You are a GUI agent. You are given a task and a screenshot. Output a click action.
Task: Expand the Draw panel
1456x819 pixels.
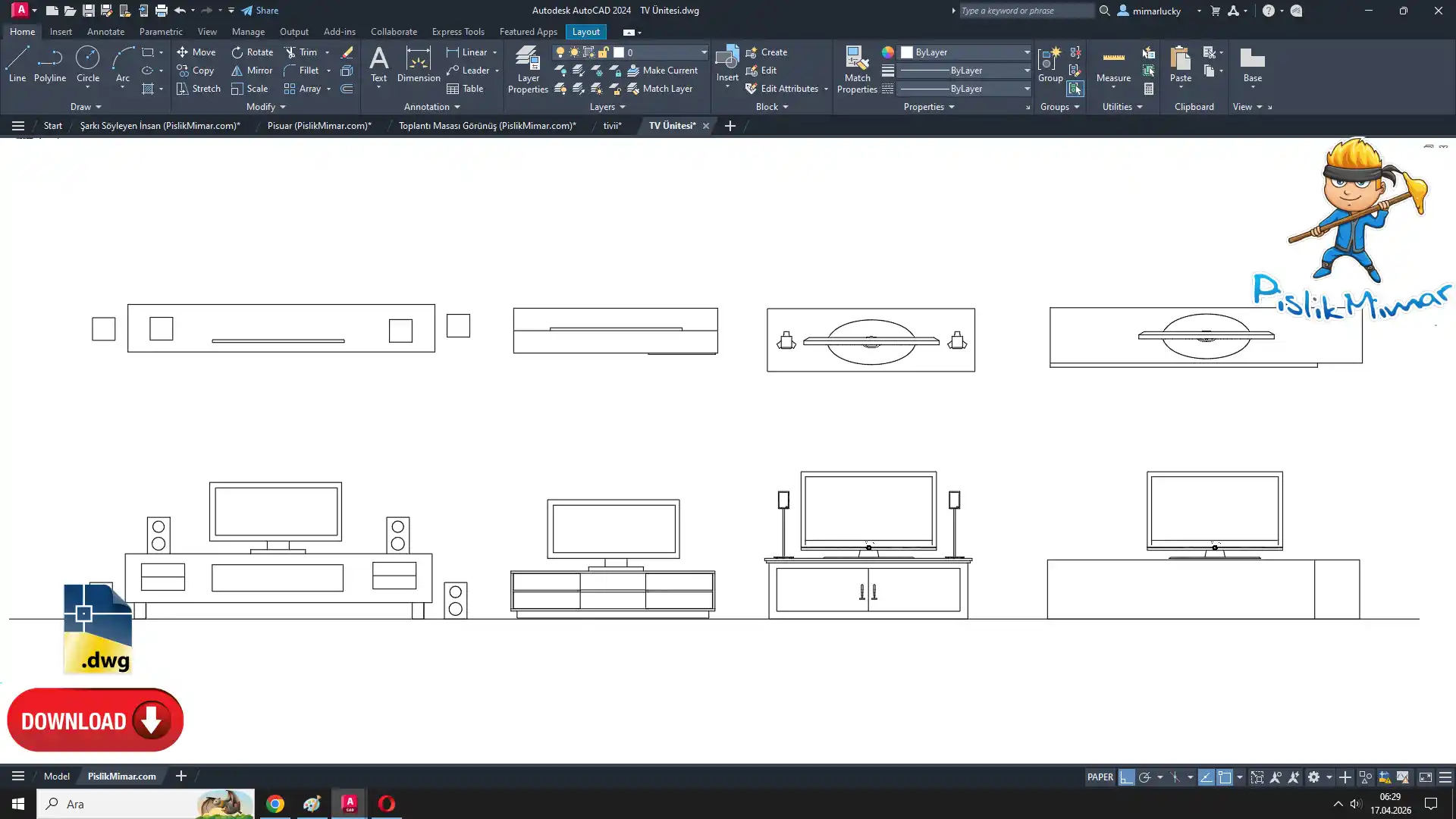(x=86, y=107)
